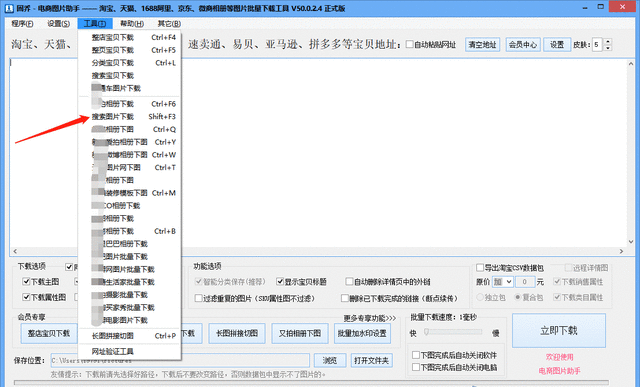
Task: Decrease the 皮肤 number with the down arrow
Action: [x=608, y=48]
